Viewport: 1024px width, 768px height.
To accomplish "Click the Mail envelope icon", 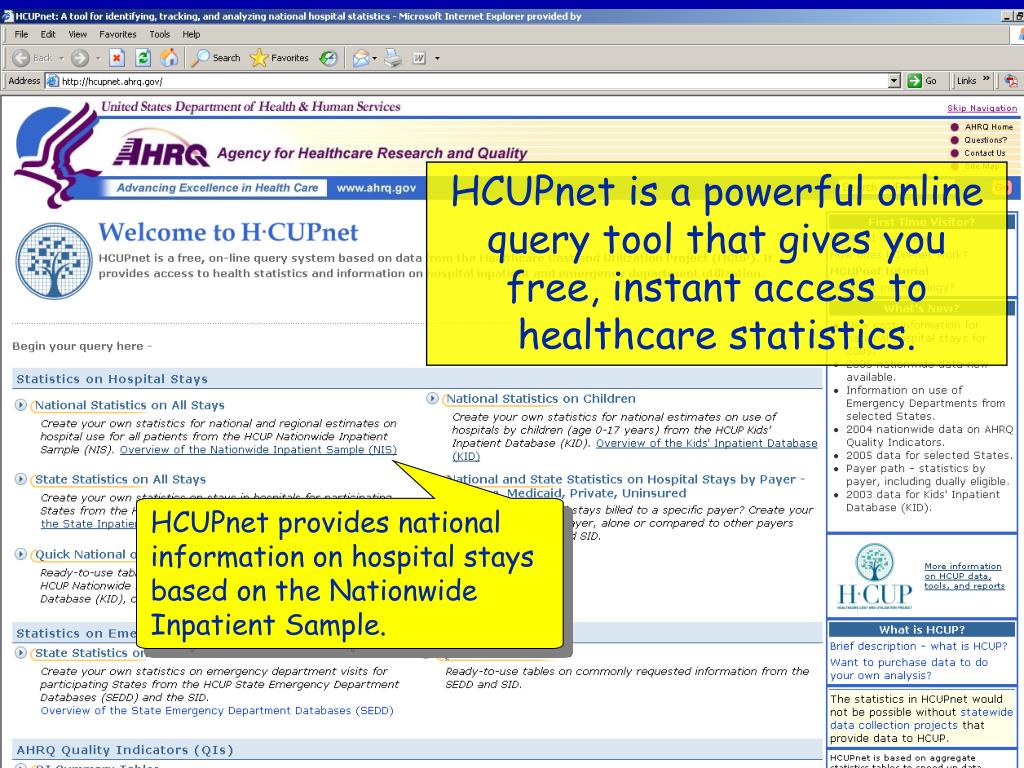I will tap(360, 58).
